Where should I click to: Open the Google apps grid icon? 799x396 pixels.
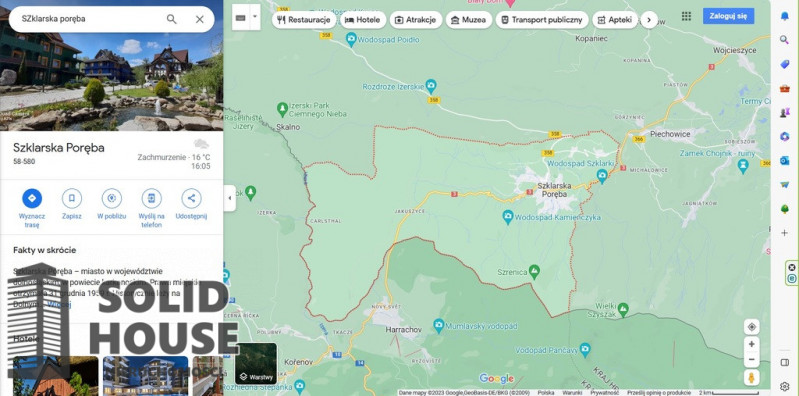(686, 16)
